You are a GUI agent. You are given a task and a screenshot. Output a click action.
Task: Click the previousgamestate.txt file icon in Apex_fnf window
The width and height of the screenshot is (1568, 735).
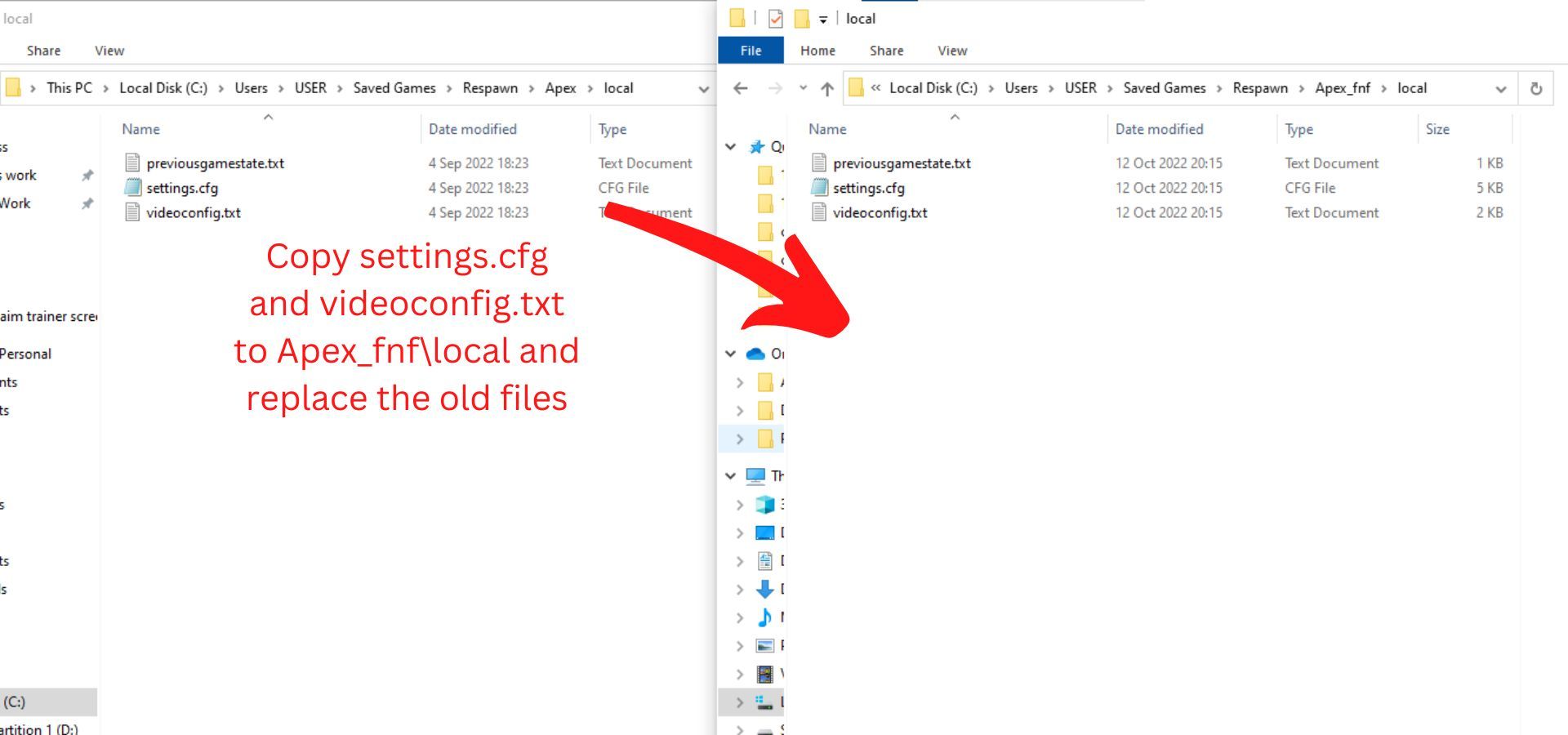pyautogui.click(x=819, y=163)
